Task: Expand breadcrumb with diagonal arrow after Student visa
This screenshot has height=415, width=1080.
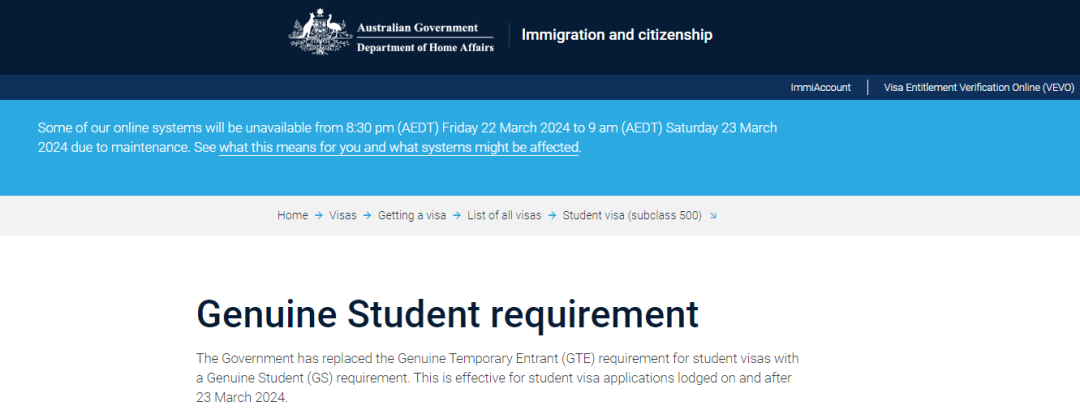Action: (x=713, y=215)
